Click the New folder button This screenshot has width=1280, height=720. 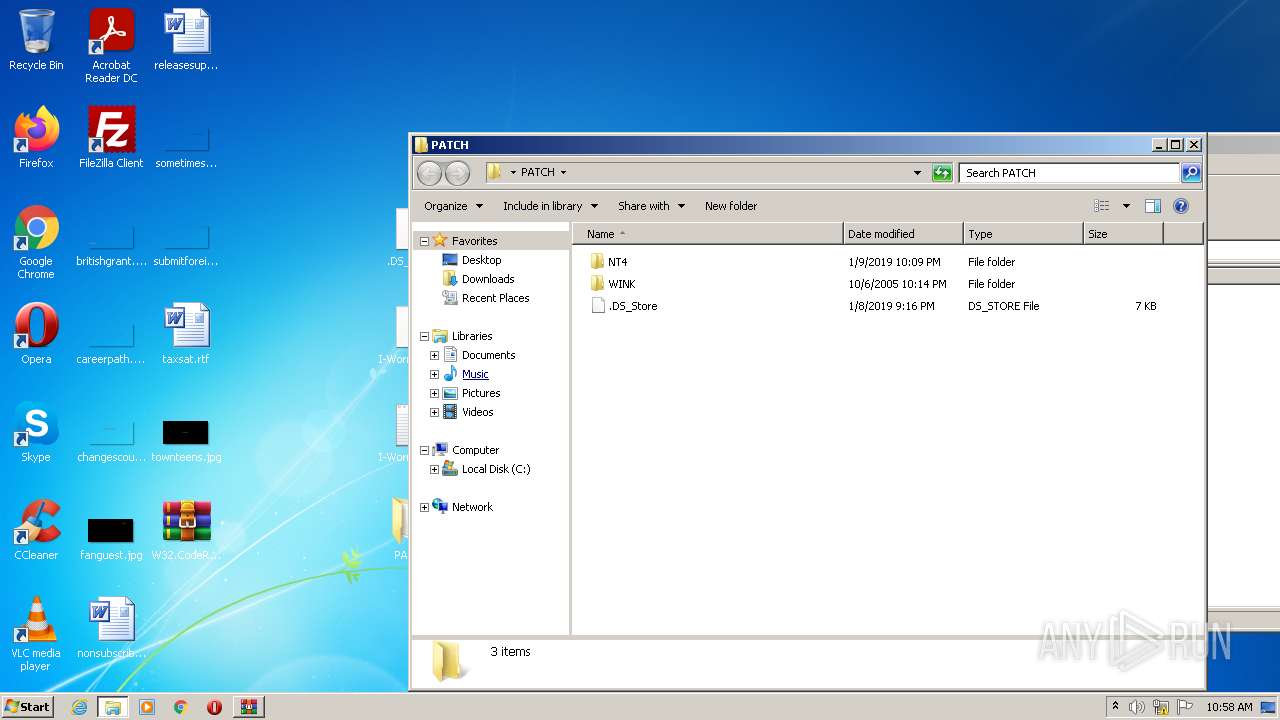pyautogui.click(x=731, y=206)
